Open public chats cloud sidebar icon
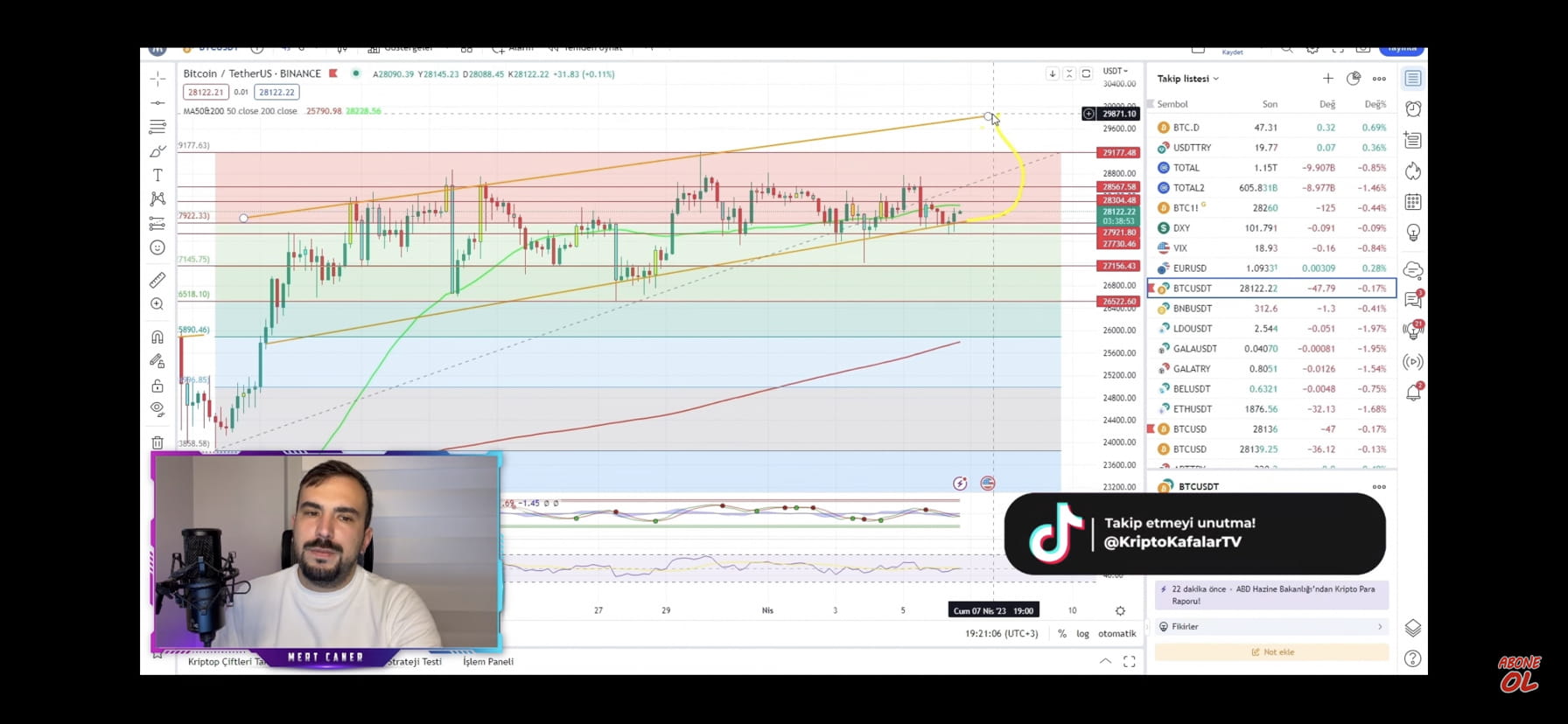The height and width of the screenshot is (724, 1568). click(x=1413, y=270)
